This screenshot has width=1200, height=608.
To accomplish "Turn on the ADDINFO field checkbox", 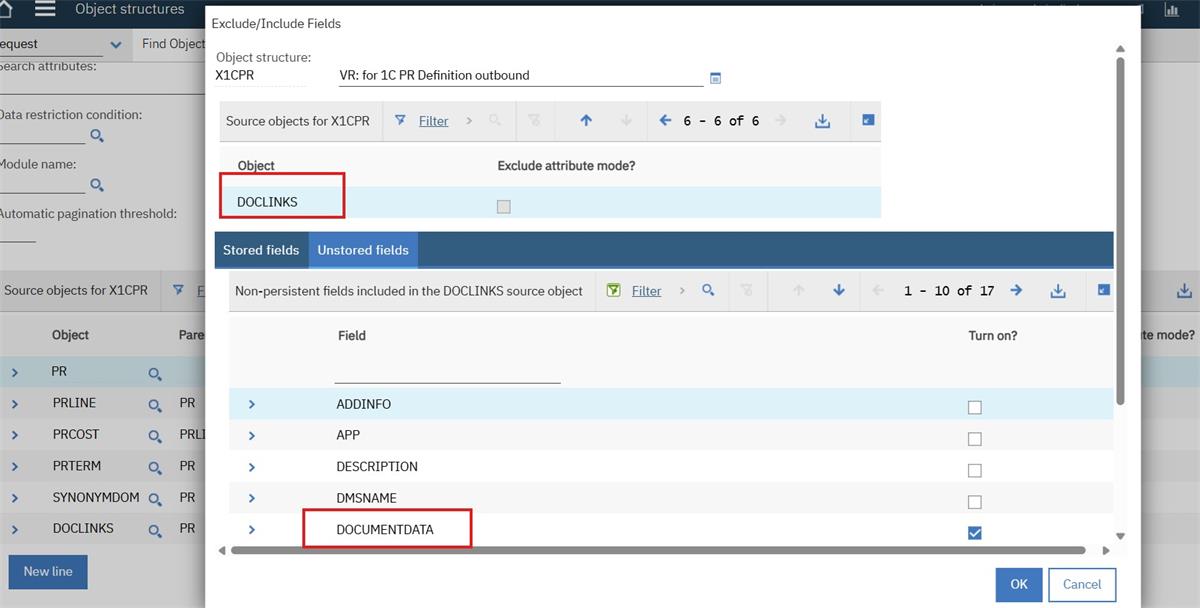I will coord(975,407).
